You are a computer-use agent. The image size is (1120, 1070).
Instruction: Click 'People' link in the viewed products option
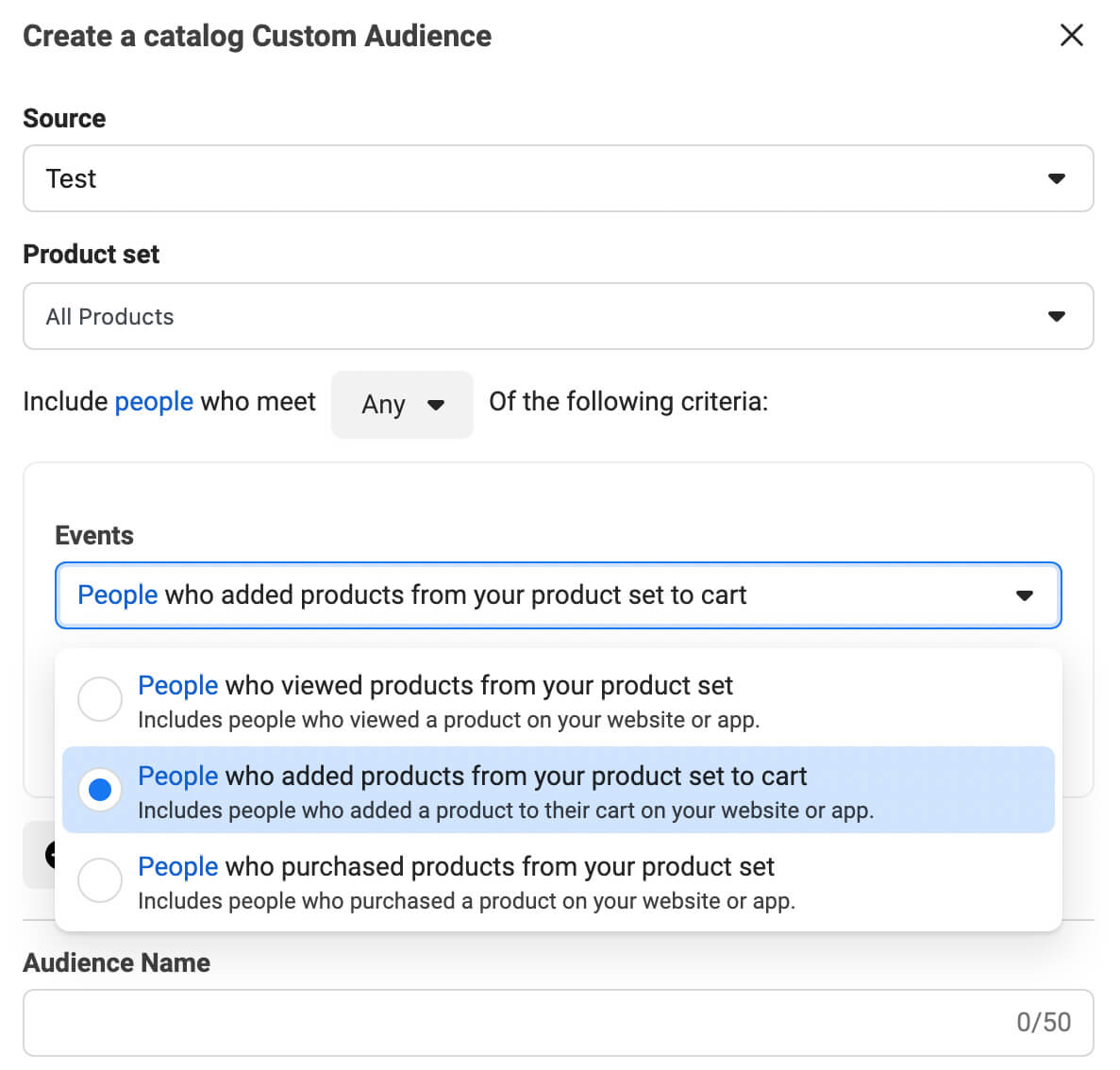point(177,685)
